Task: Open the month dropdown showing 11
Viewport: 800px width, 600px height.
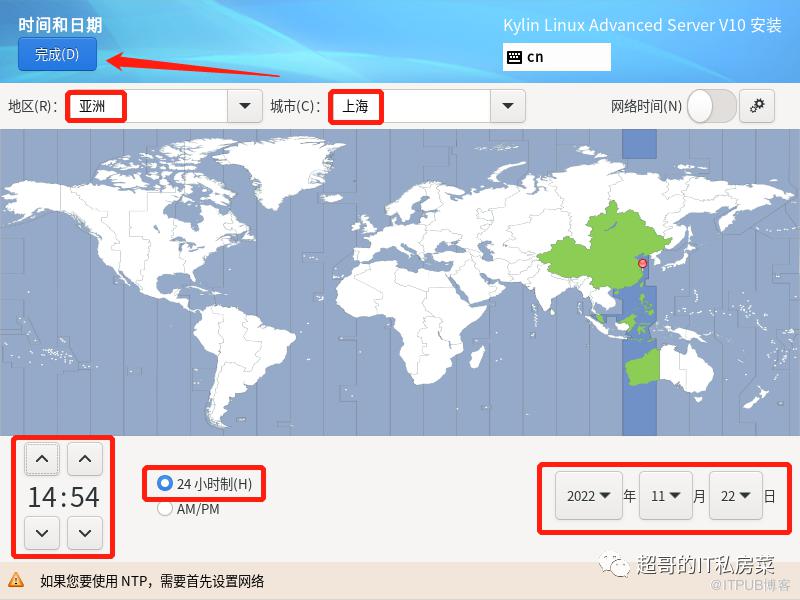Action: pos(665,496)
